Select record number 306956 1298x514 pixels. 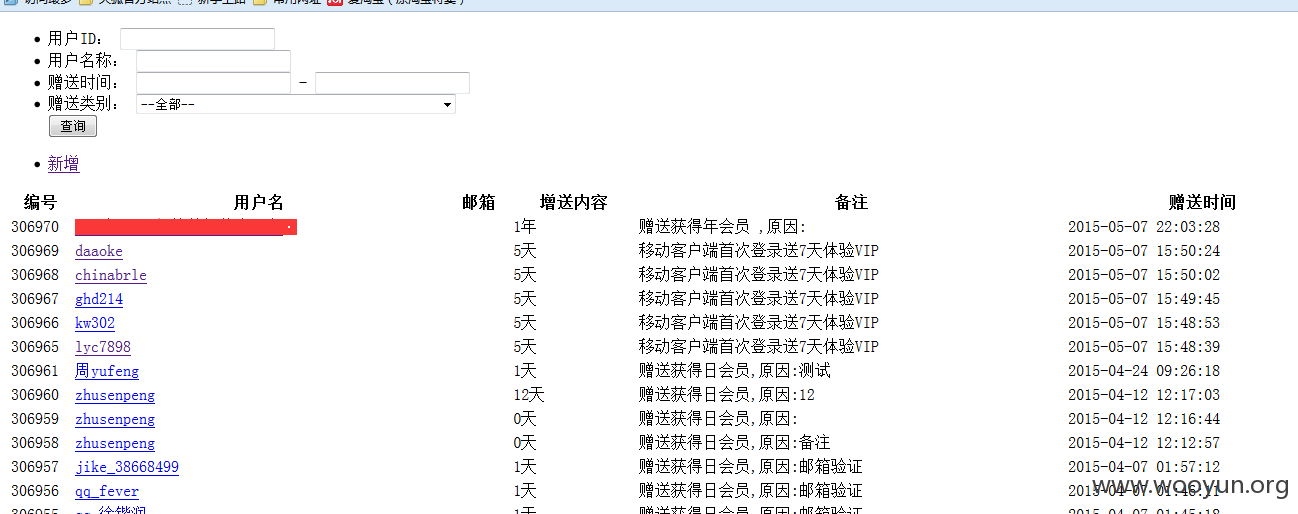(35, 491)
